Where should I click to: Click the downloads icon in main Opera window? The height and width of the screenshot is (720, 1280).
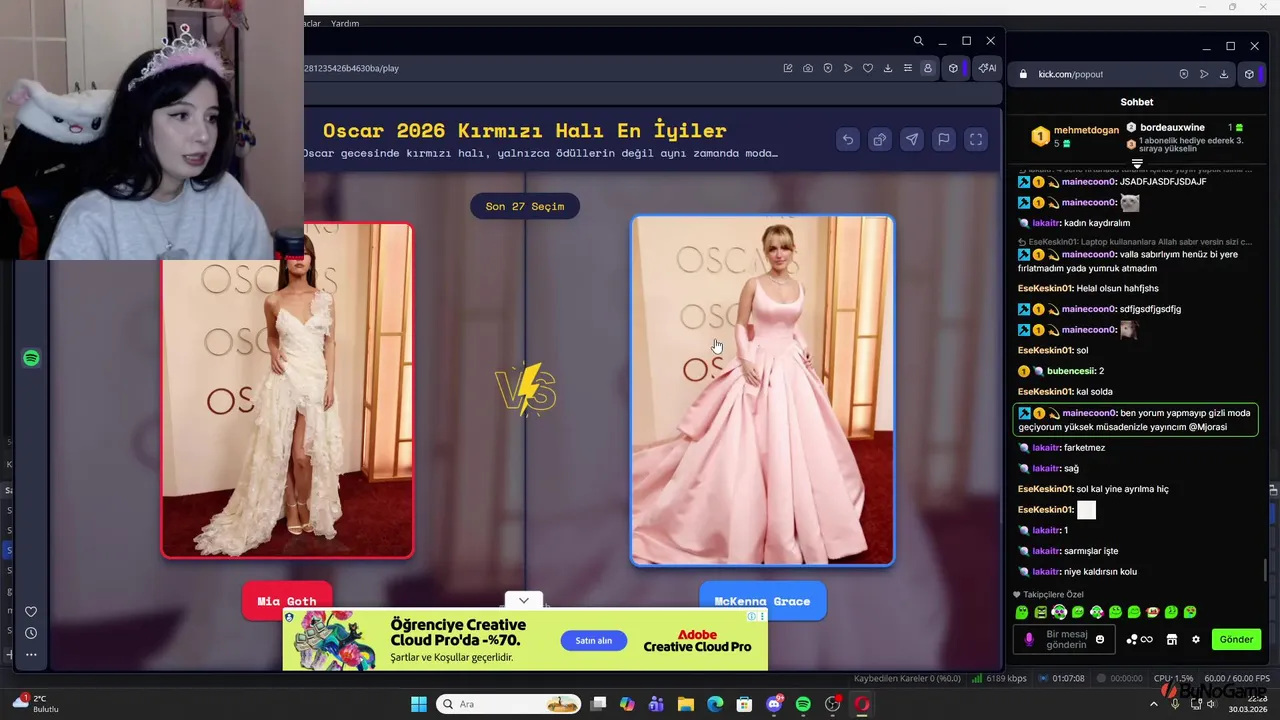click(x=888, y=68)
